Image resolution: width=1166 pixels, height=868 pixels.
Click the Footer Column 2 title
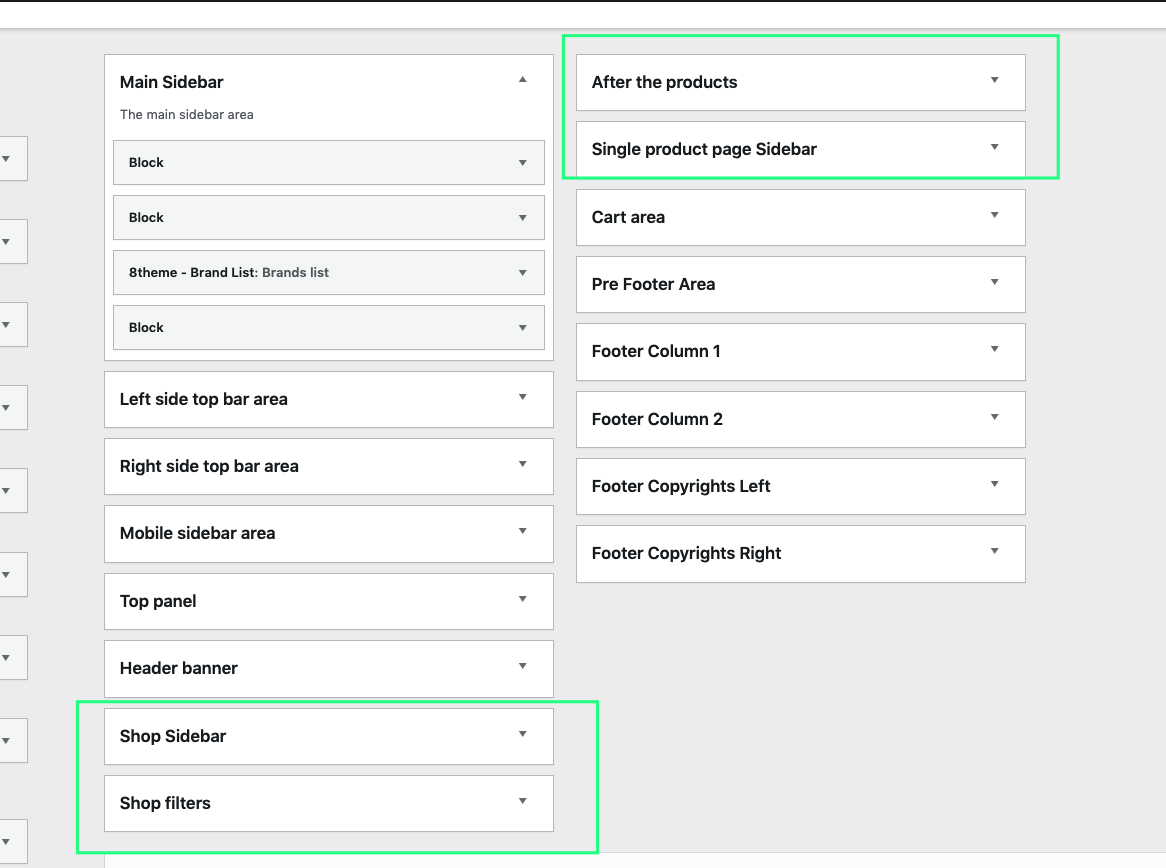[657, 419]
